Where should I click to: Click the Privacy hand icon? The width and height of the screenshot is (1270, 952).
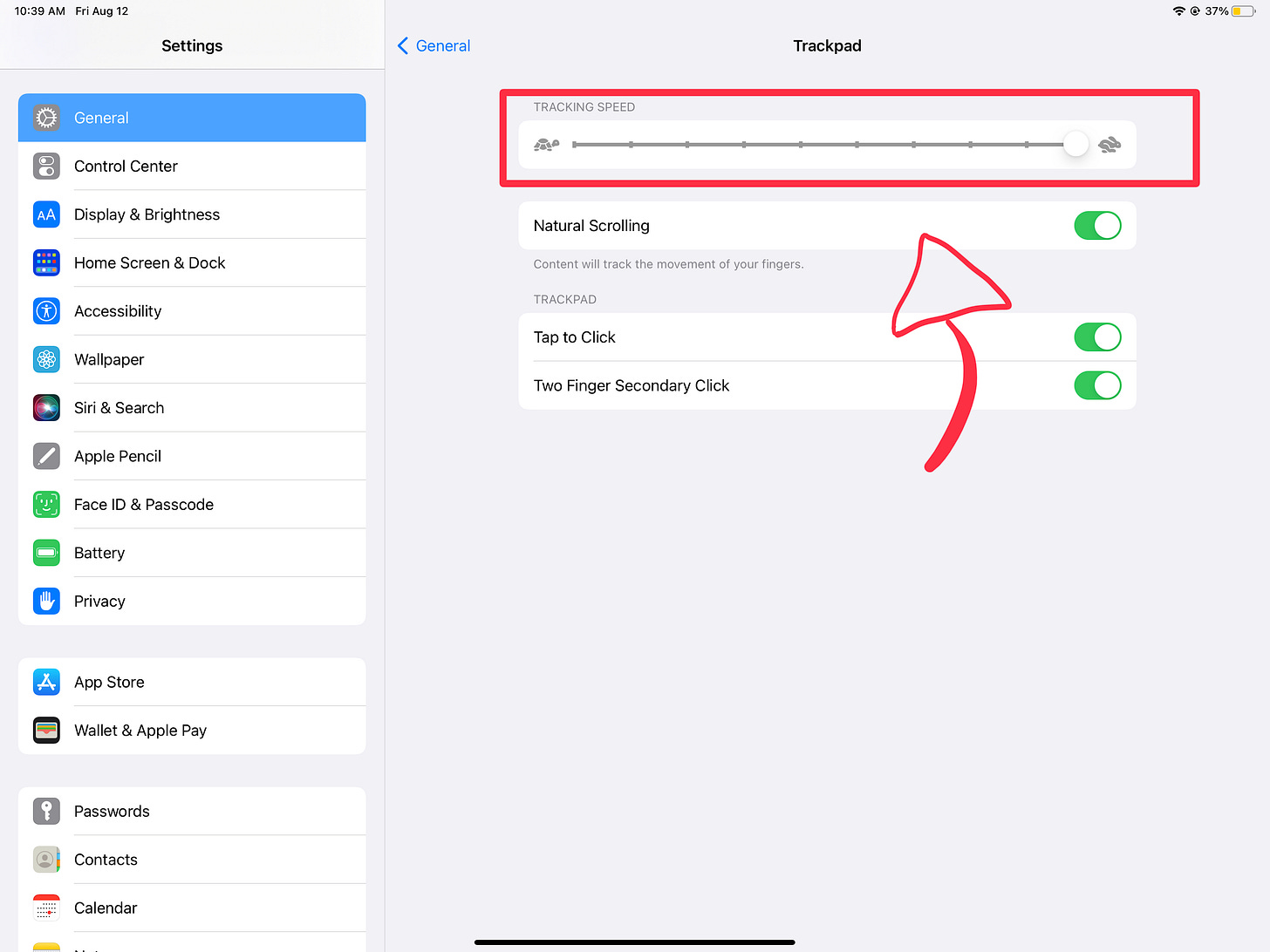(x=46, y=602)
